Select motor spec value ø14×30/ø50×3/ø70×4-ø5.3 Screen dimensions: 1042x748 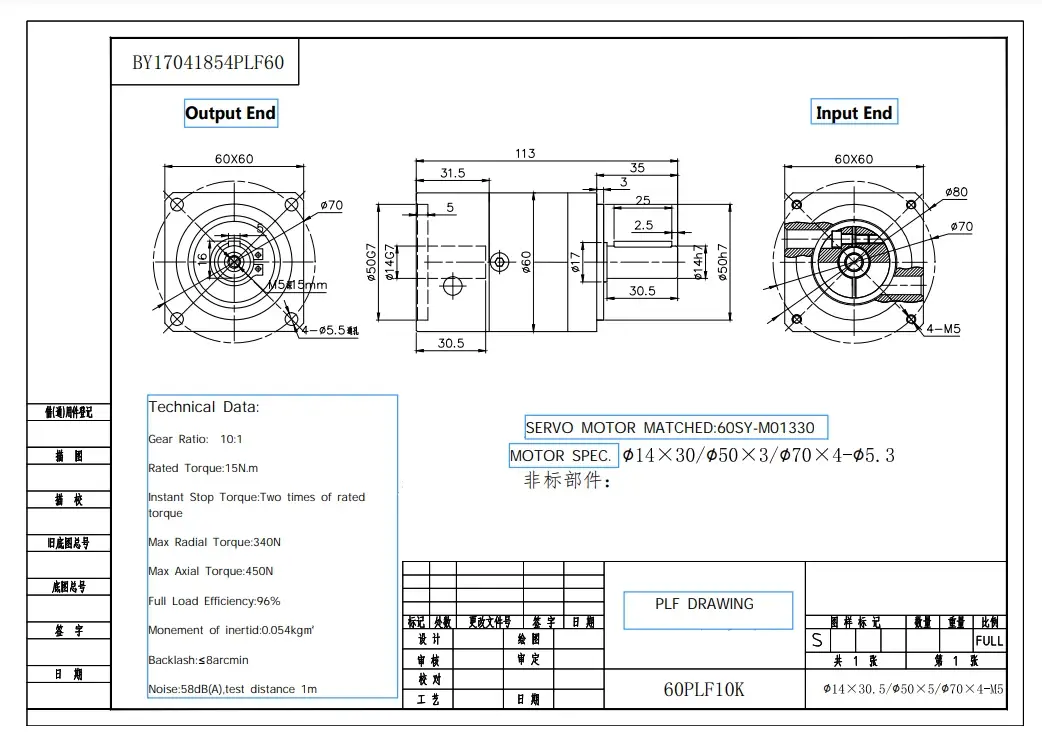[x=758, y=455]
